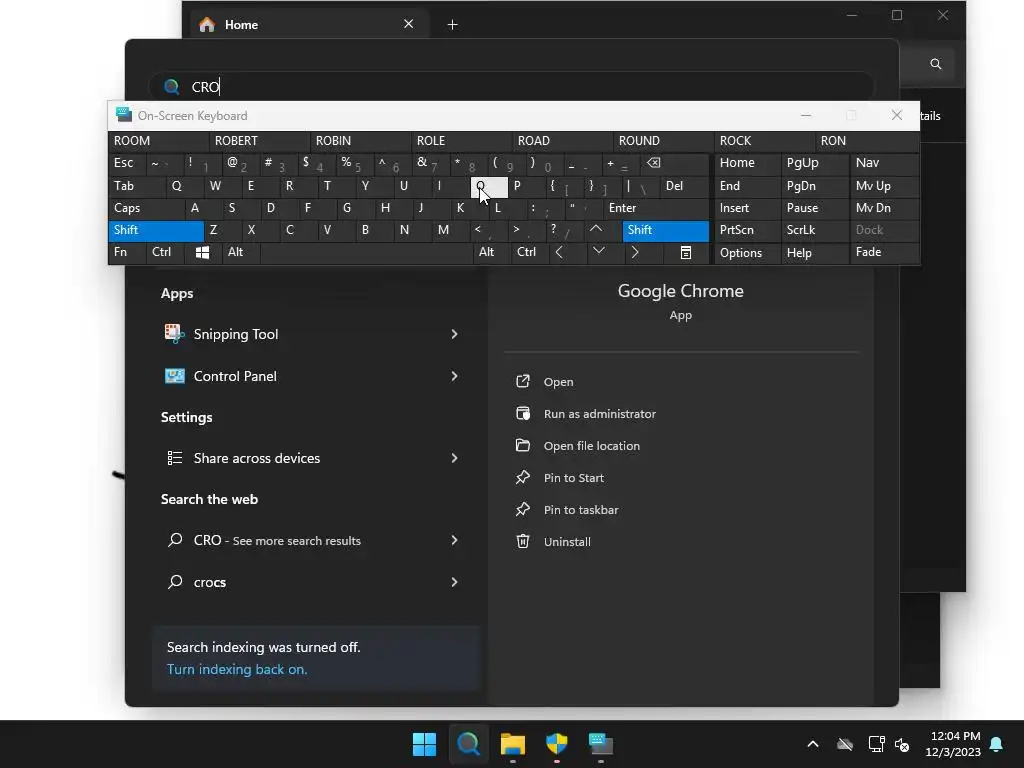Screen dimensions: 1024x768
Task: Click the down arrow key on keyboard
Action: (599, 252)
